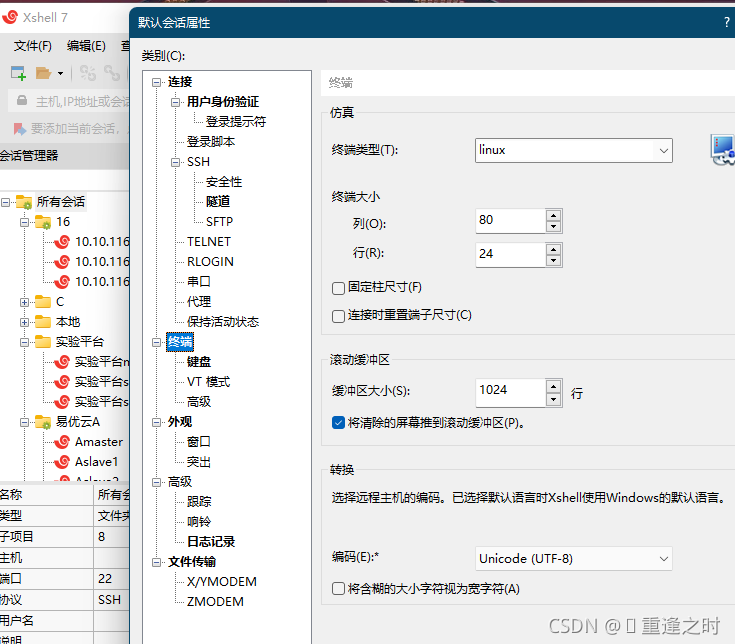The height and width of the screenshot is (644, 735).
Task: Enable 将含糊的大小字符视为宽字符(A)
Action: tap(338, 589)
